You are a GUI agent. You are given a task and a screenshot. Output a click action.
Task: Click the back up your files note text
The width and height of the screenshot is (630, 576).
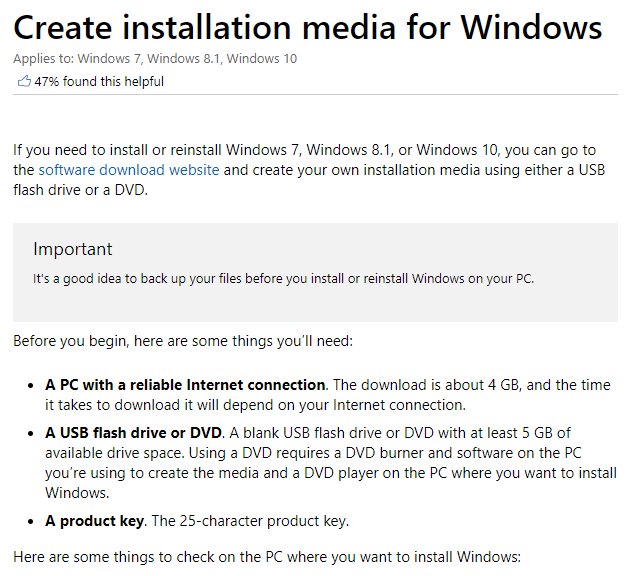click(x=284, y=278)
